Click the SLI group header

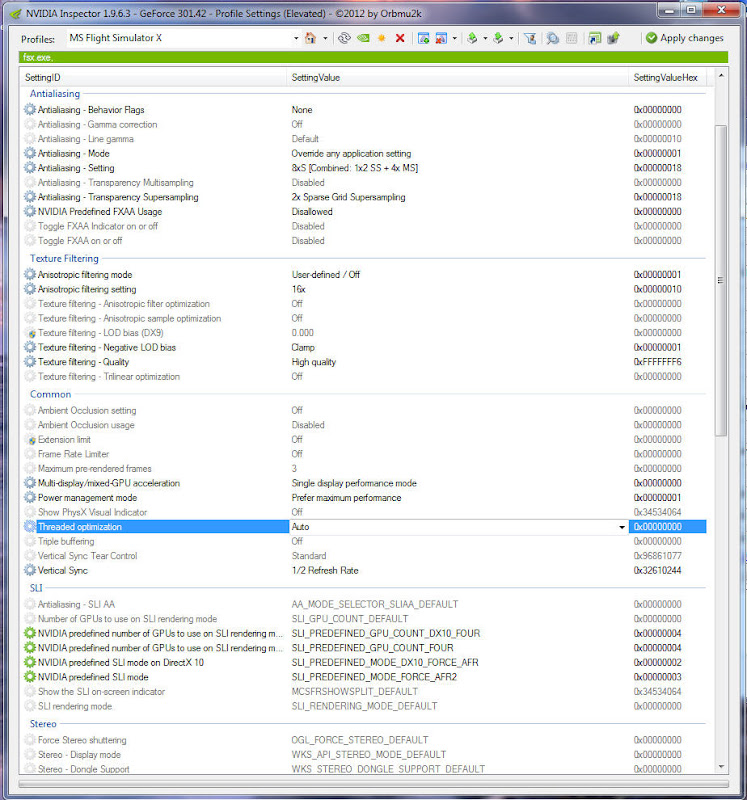coord(36,588)
